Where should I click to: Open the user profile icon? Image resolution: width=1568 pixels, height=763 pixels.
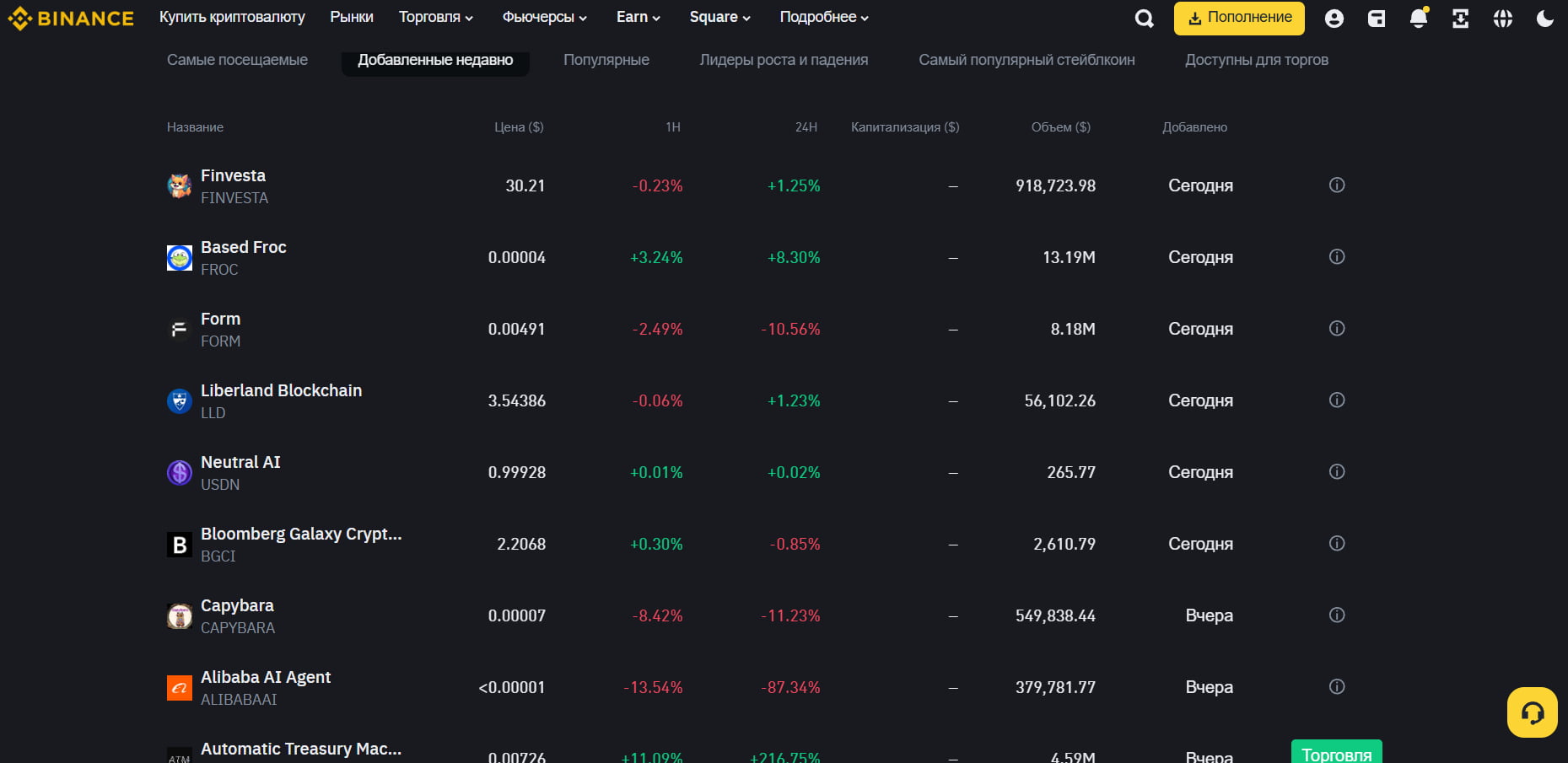click(x=1334, y=19)
